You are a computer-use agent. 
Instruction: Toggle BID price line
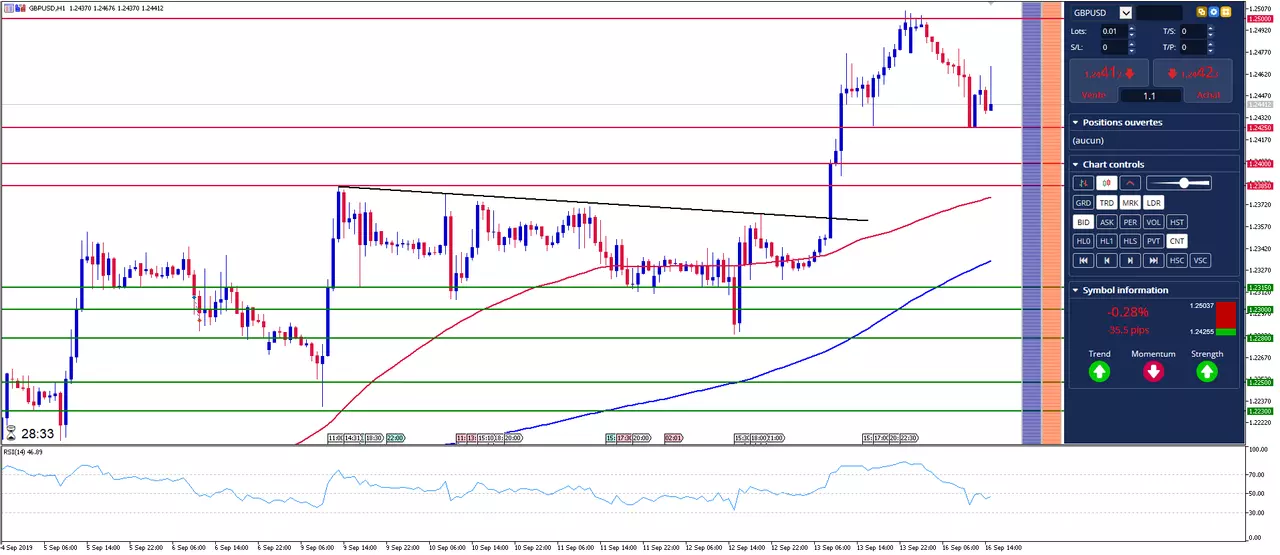1083,222
